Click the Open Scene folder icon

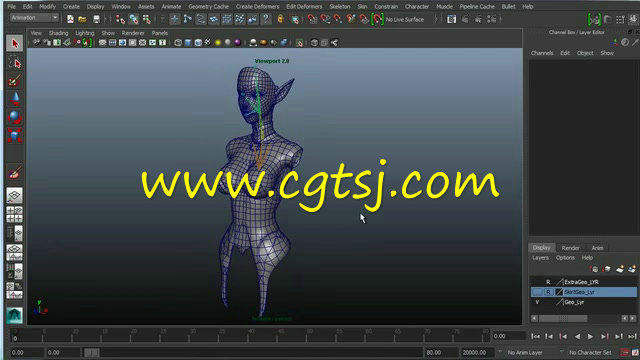(82, 19)
